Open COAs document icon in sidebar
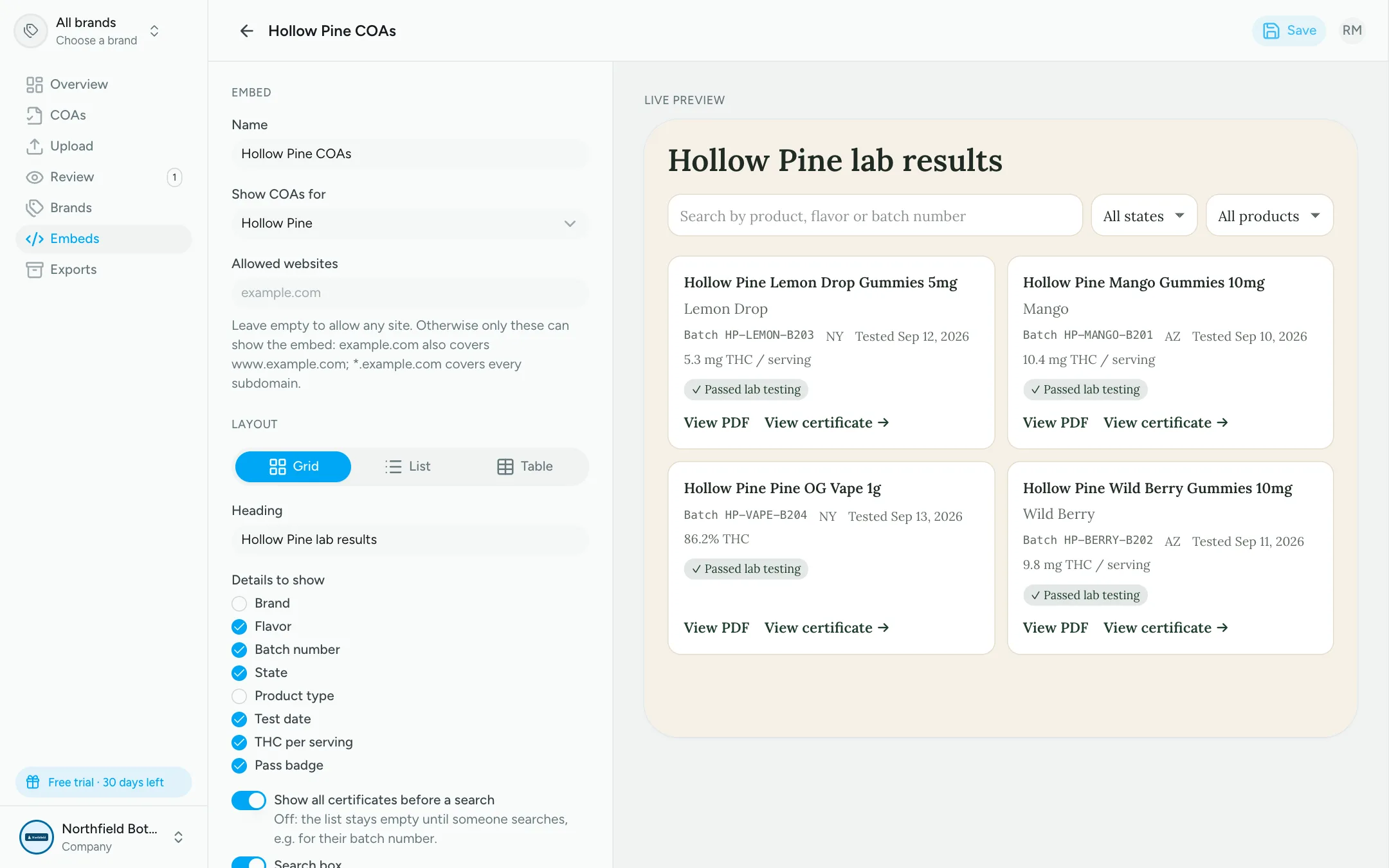The image size is (1389, 868). coord(35,115)
